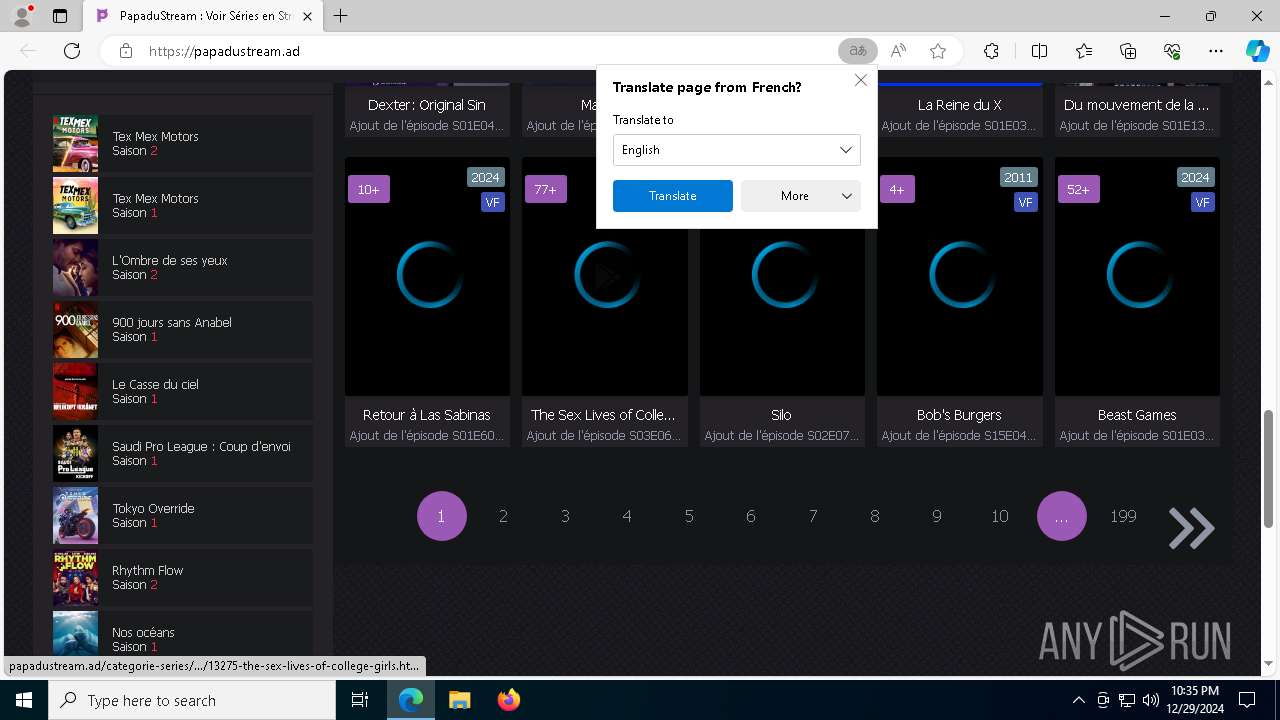Open Tokyo Override Saison 1
This screenshot has width=1280, height=720.
tap(183, 516)
